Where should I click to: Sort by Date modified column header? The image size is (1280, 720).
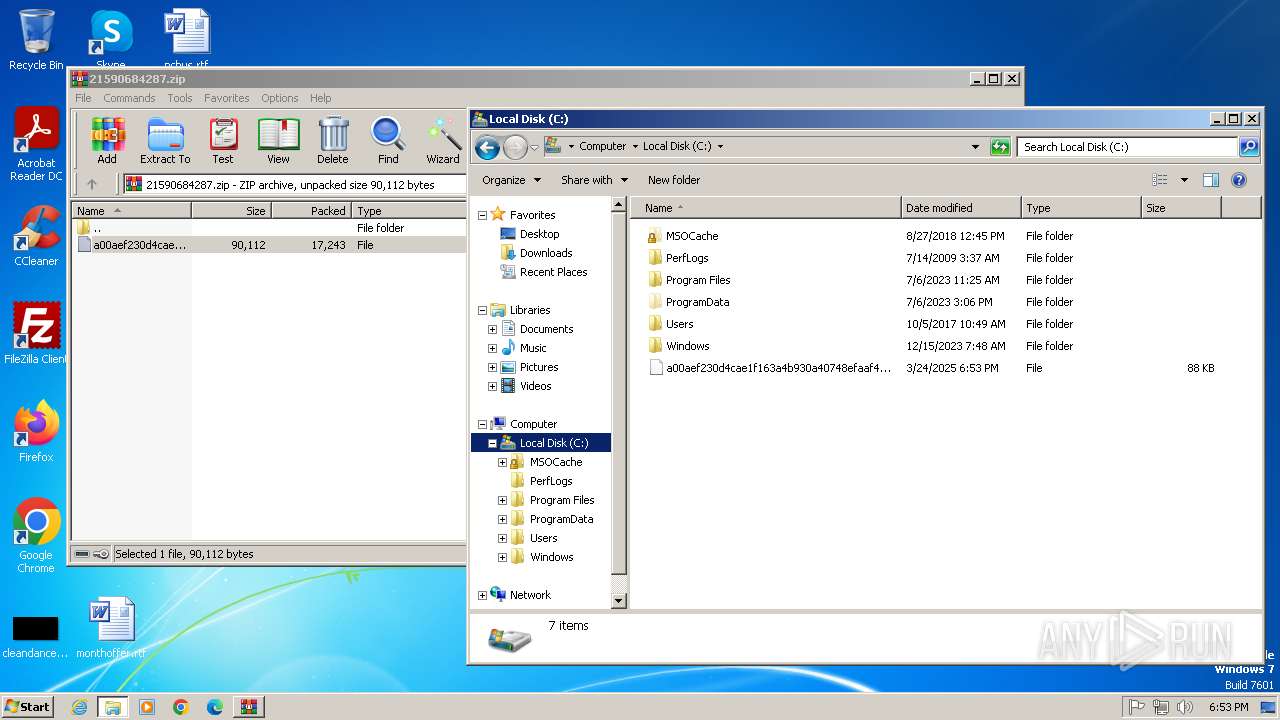961,208
